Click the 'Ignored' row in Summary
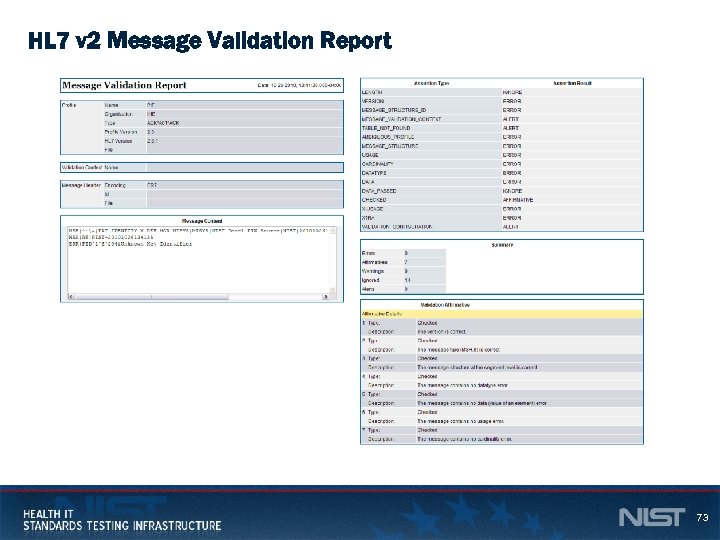Screen dimensions: 720x540 pos(403,280)
